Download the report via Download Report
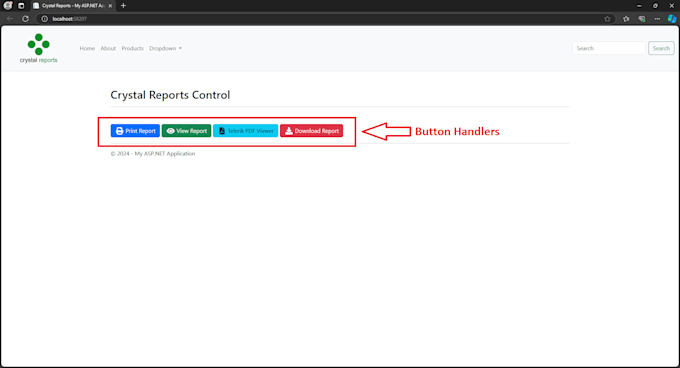The image size is (680, 368). pyautogui.click(x=311, y=131)
